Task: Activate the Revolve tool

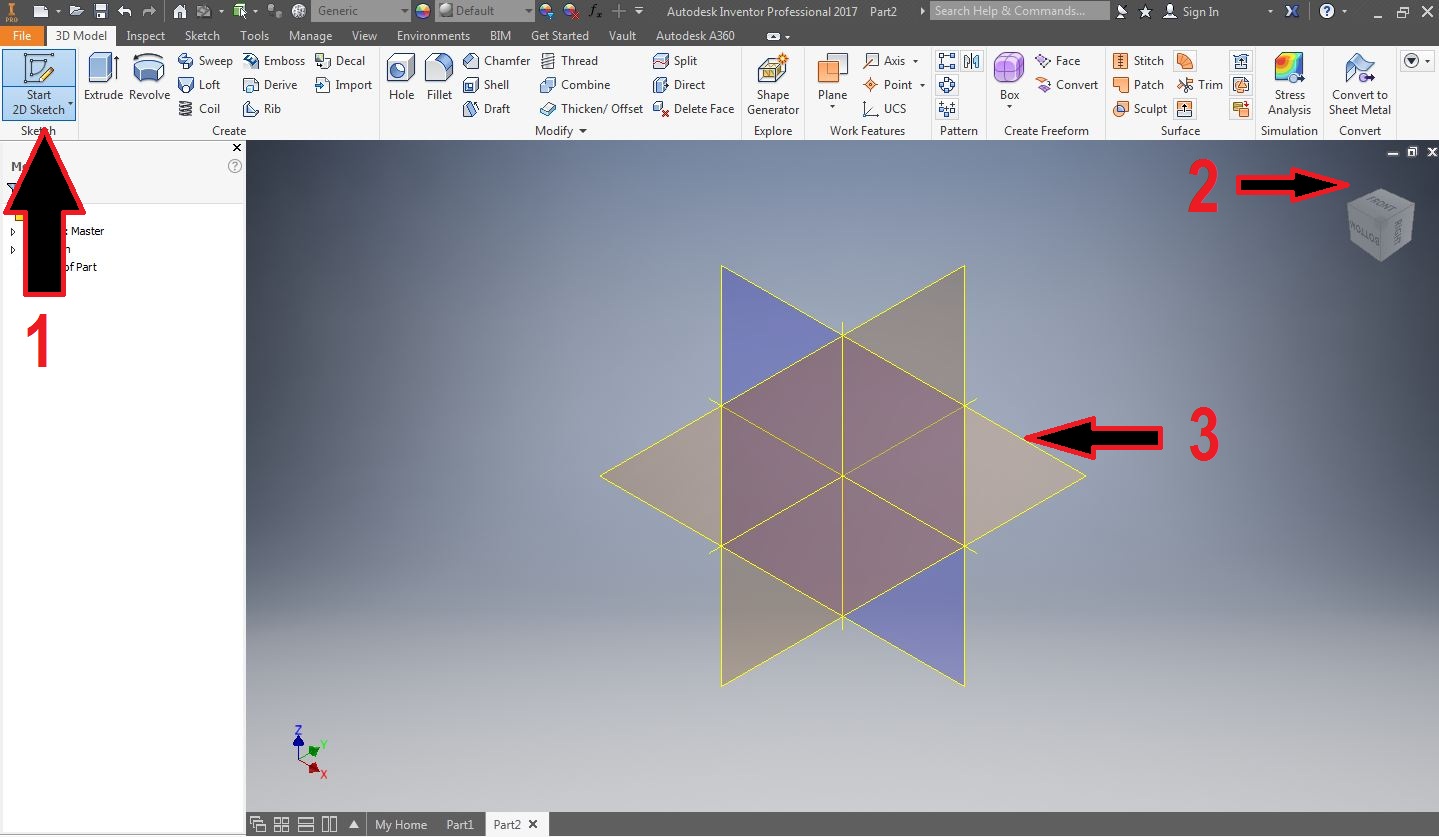Action: click(x=148, y=78)
